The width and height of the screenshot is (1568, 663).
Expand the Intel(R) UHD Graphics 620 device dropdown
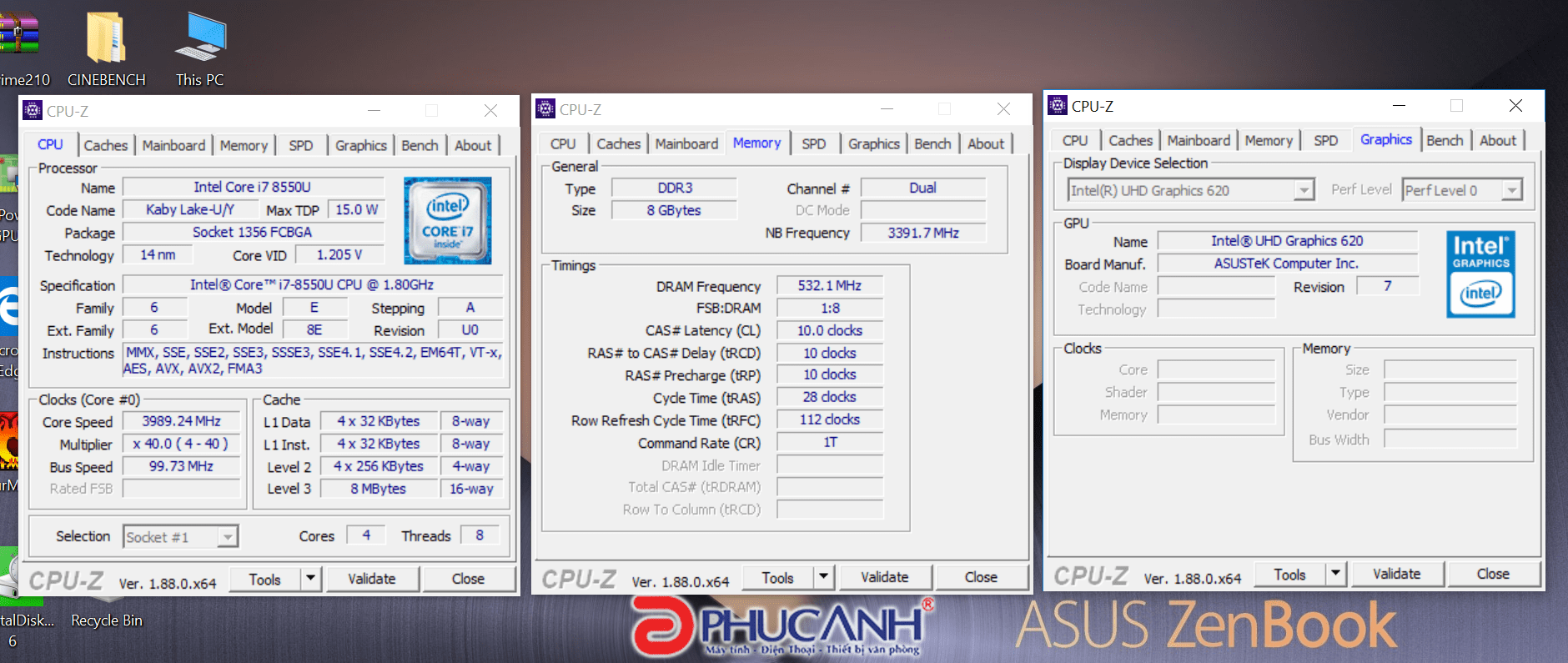click(x=1304, y=190)
